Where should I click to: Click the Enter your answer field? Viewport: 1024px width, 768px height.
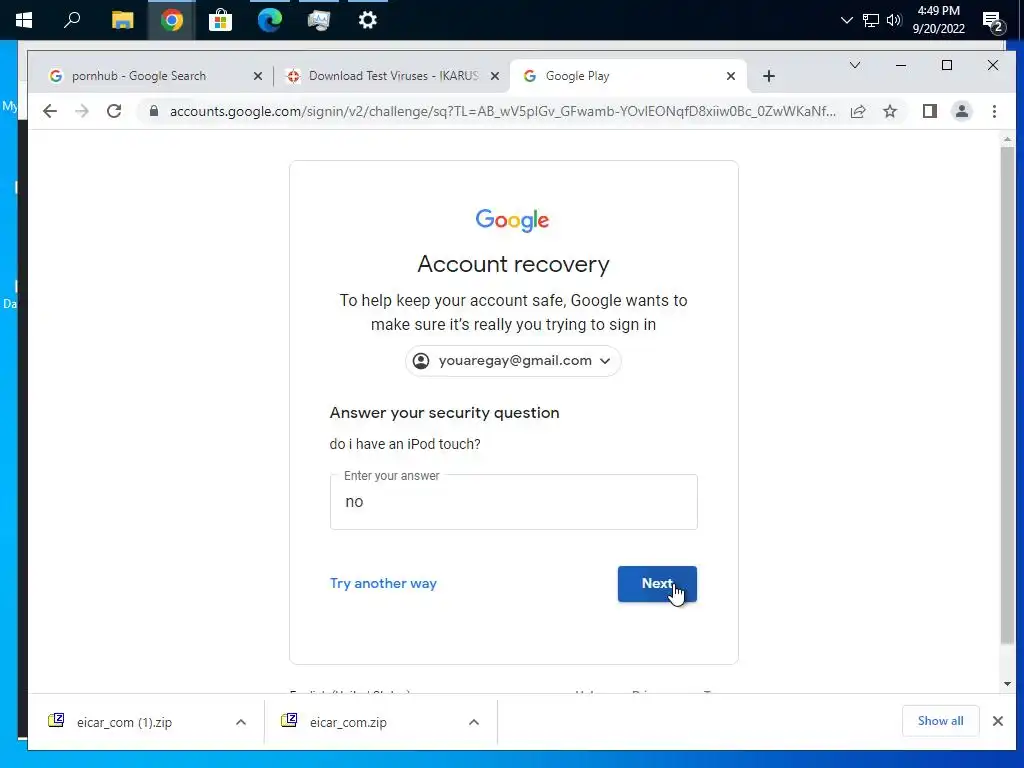513,502
